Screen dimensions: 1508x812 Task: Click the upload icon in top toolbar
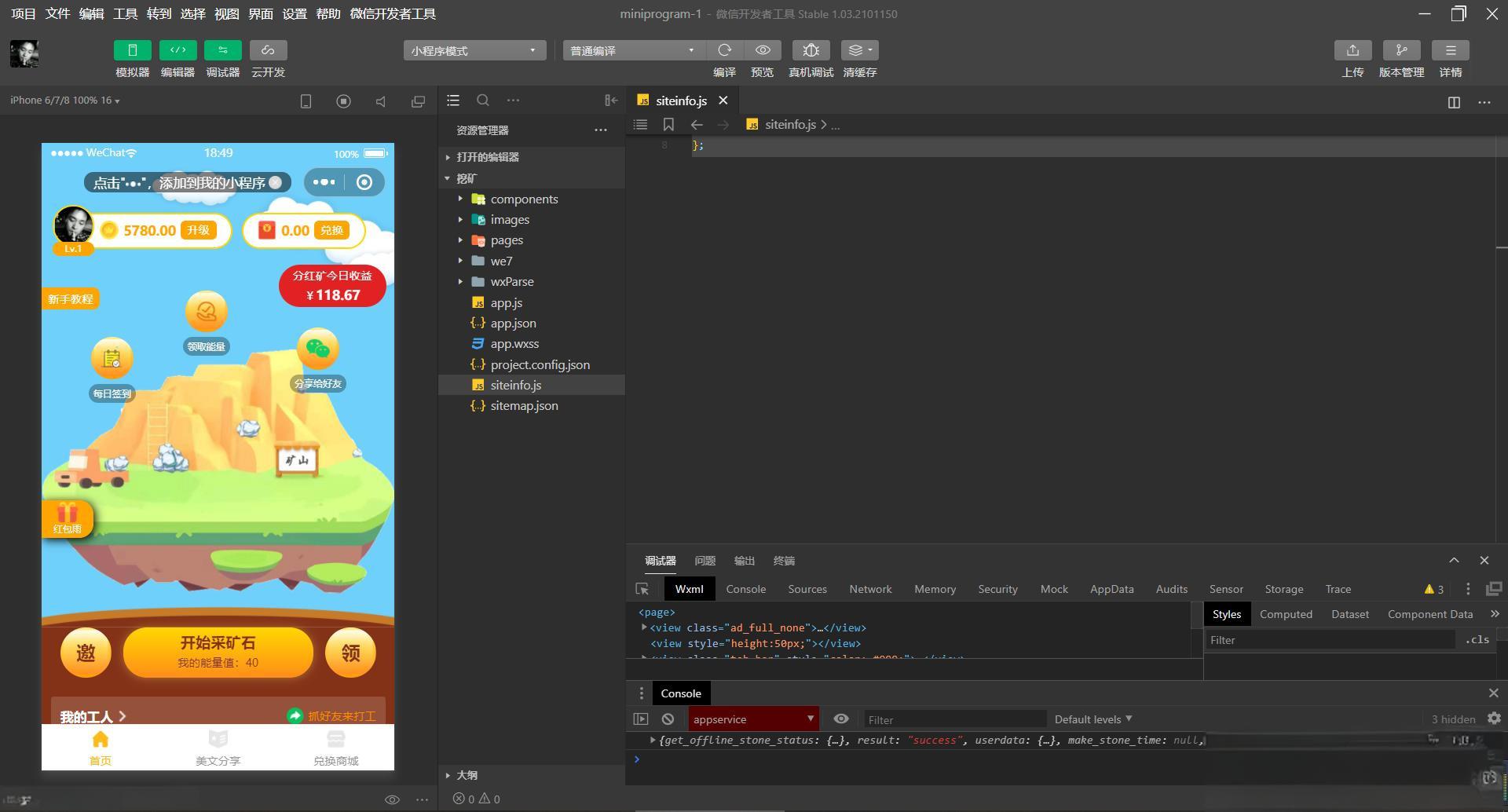1352,50
